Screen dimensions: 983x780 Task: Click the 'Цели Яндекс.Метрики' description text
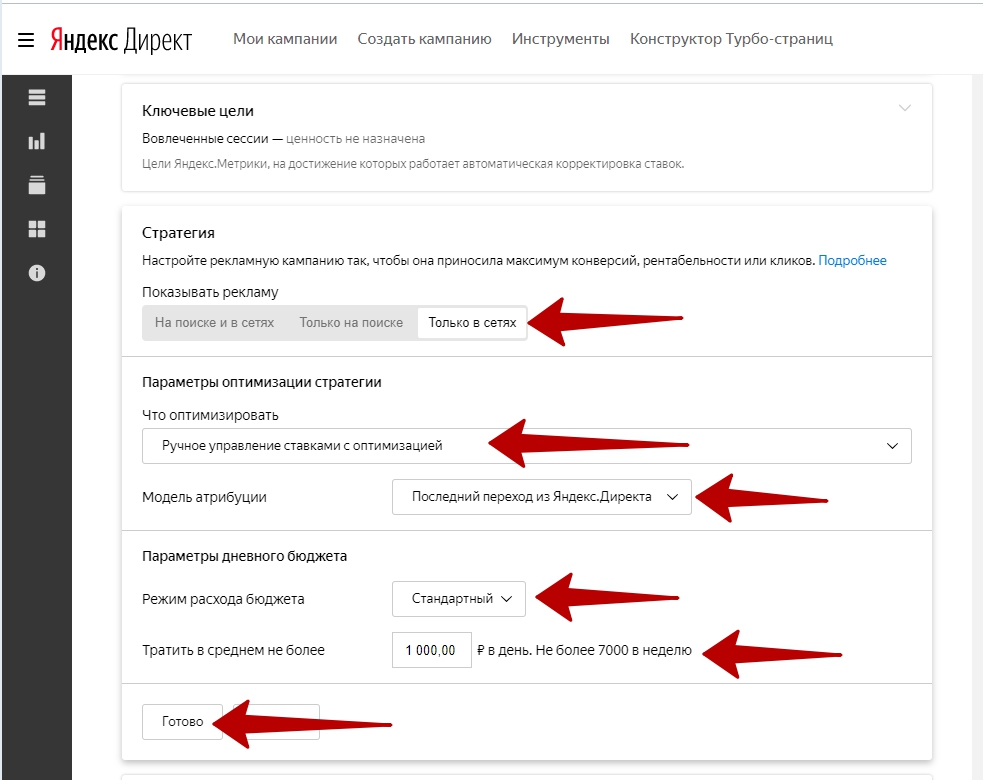[413, 164]
